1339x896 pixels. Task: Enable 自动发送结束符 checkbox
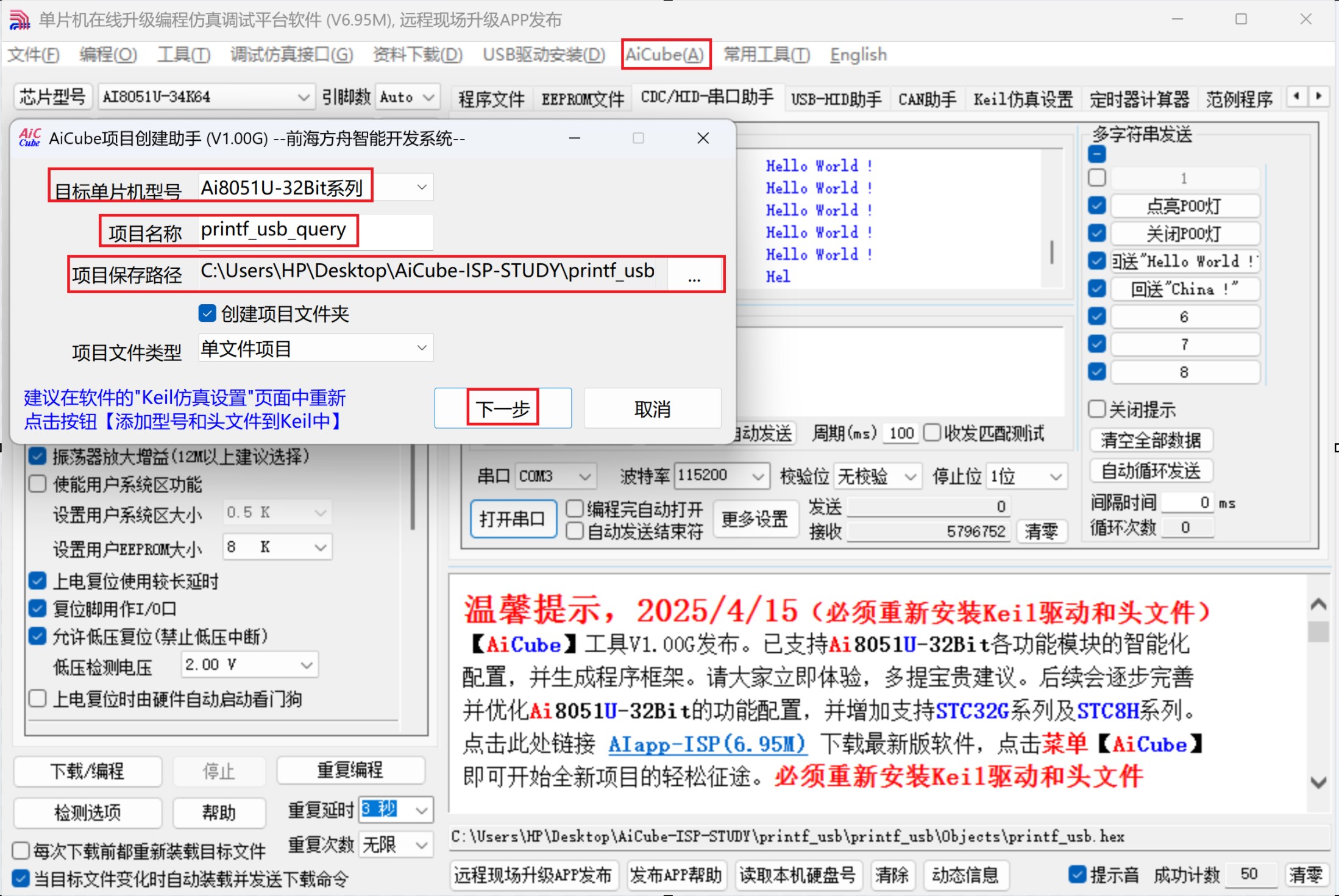pyautogui.click(x=574, y=532)
